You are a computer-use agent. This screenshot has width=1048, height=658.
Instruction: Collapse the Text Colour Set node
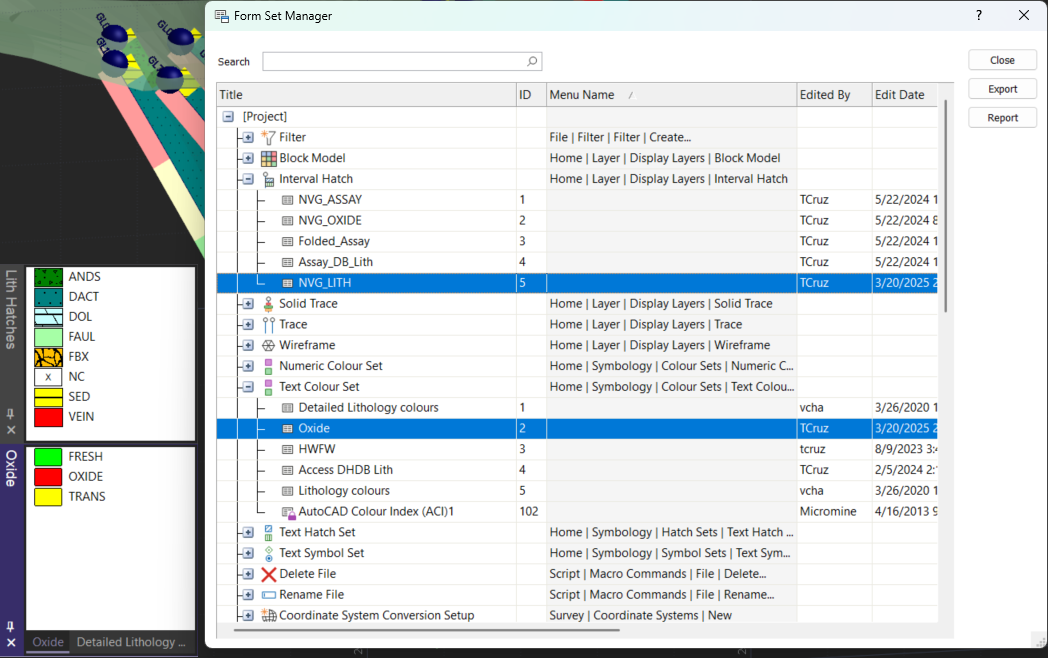[248, 387]
